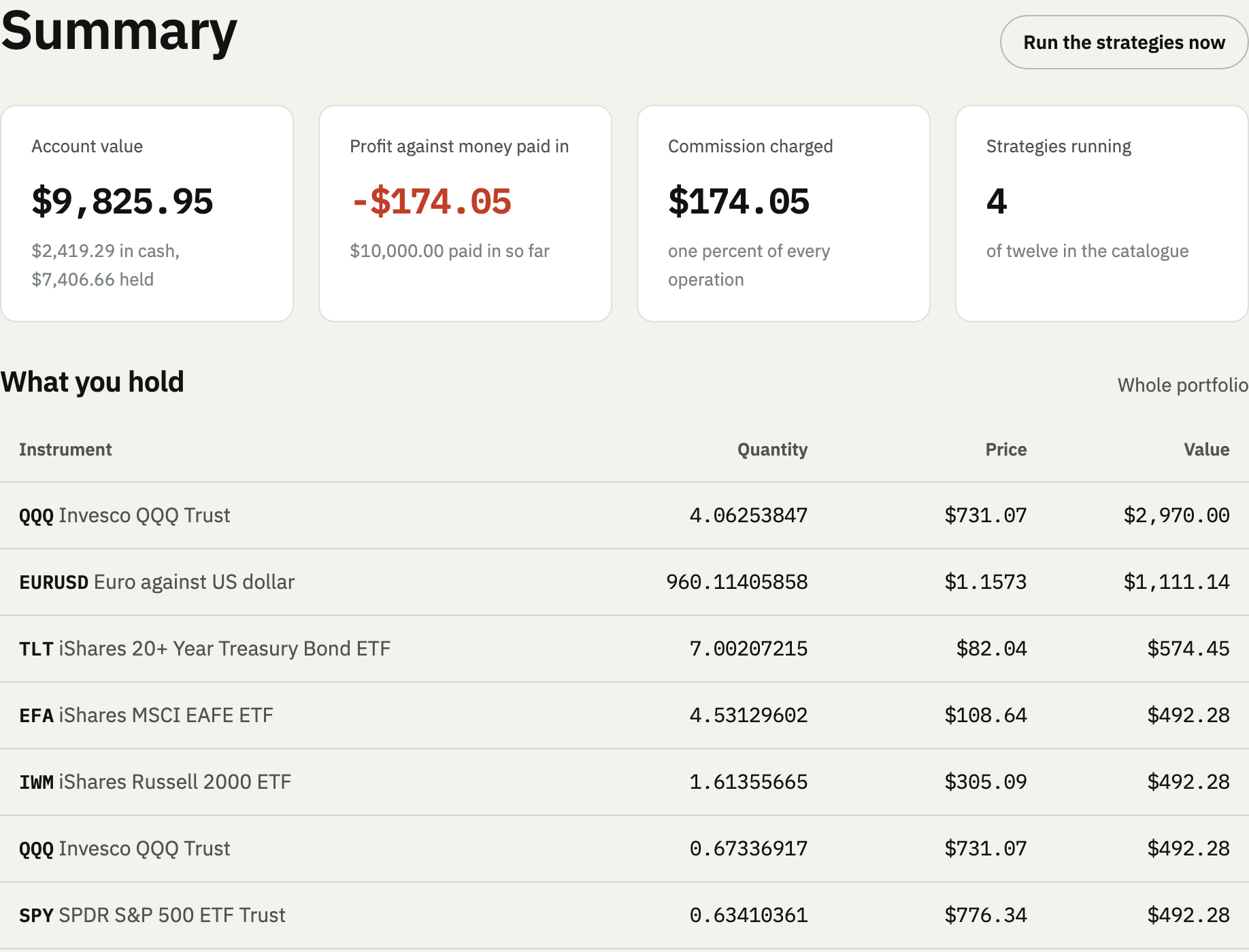Click the quantity 960.11405858
1249x952 pixels.
coord(737,582)
